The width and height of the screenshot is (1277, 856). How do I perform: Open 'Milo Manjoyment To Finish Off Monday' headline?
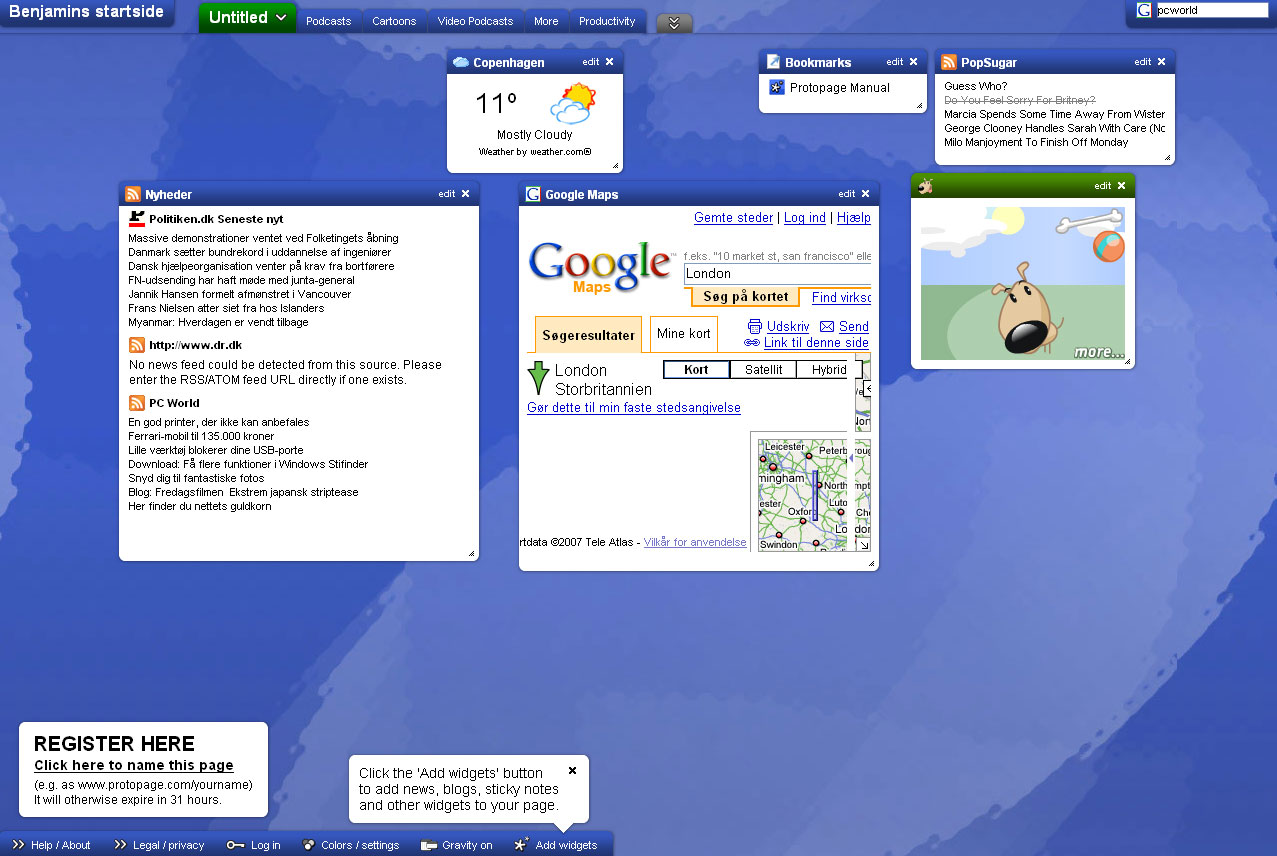(1036, 142)
